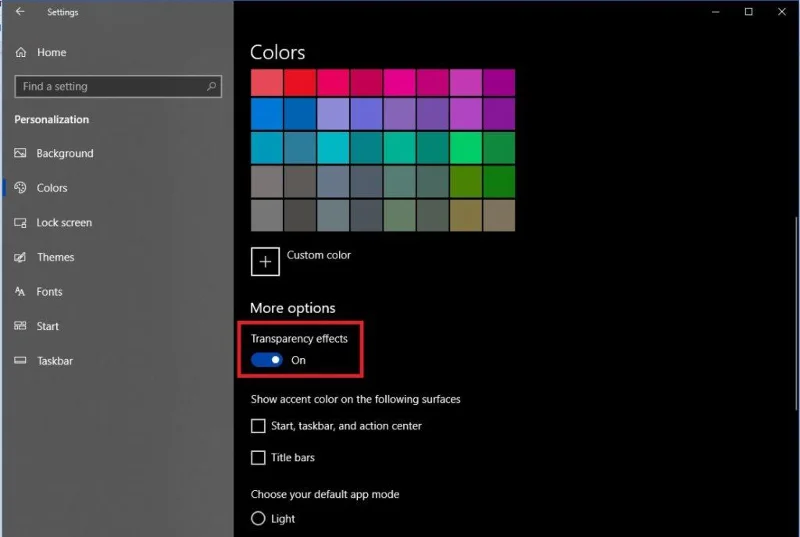Pick the hot pink swatch, fifth in top row
The height and width of the screenshot is (537, 800).
pos(399,83)
